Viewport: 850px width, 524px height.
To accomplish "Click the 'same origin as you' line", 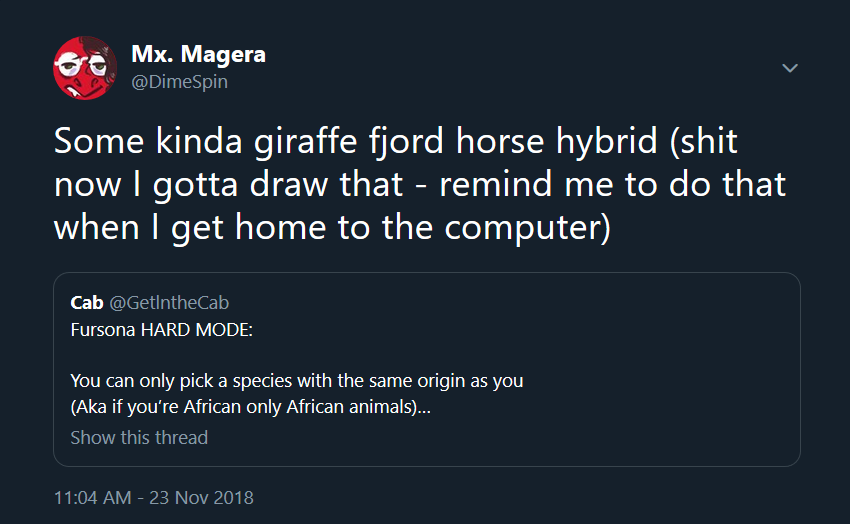I will 297,380.
